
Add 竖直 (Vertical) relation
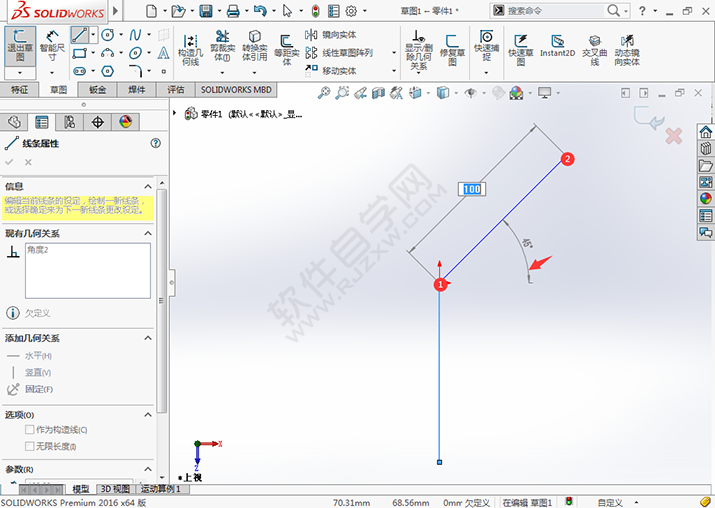click(29, 373)
